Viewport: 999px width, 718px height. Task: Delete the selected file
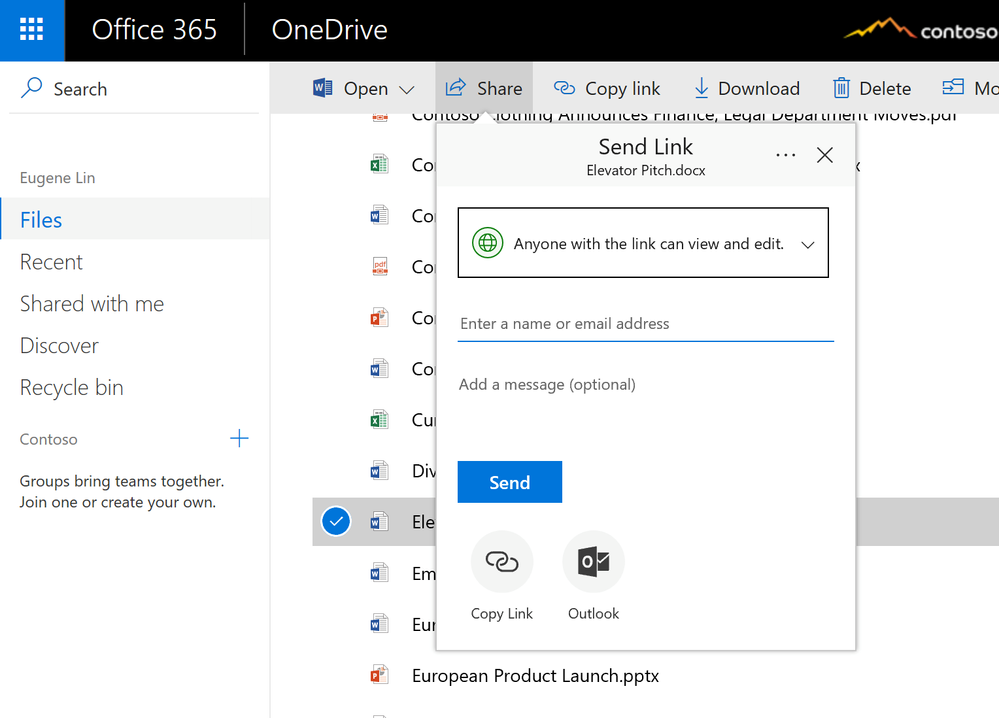click(x=872, y=89)
